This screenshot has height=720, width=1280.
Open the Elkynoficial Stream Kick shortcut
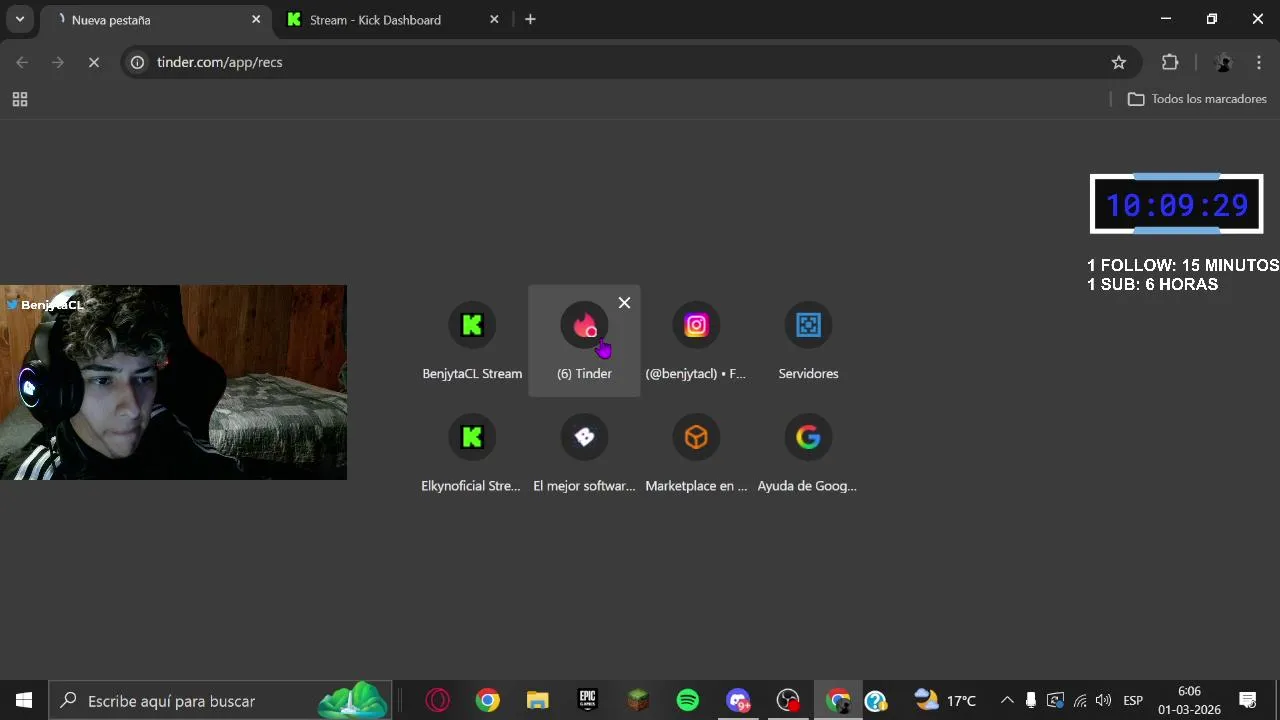tap(472, 453)
